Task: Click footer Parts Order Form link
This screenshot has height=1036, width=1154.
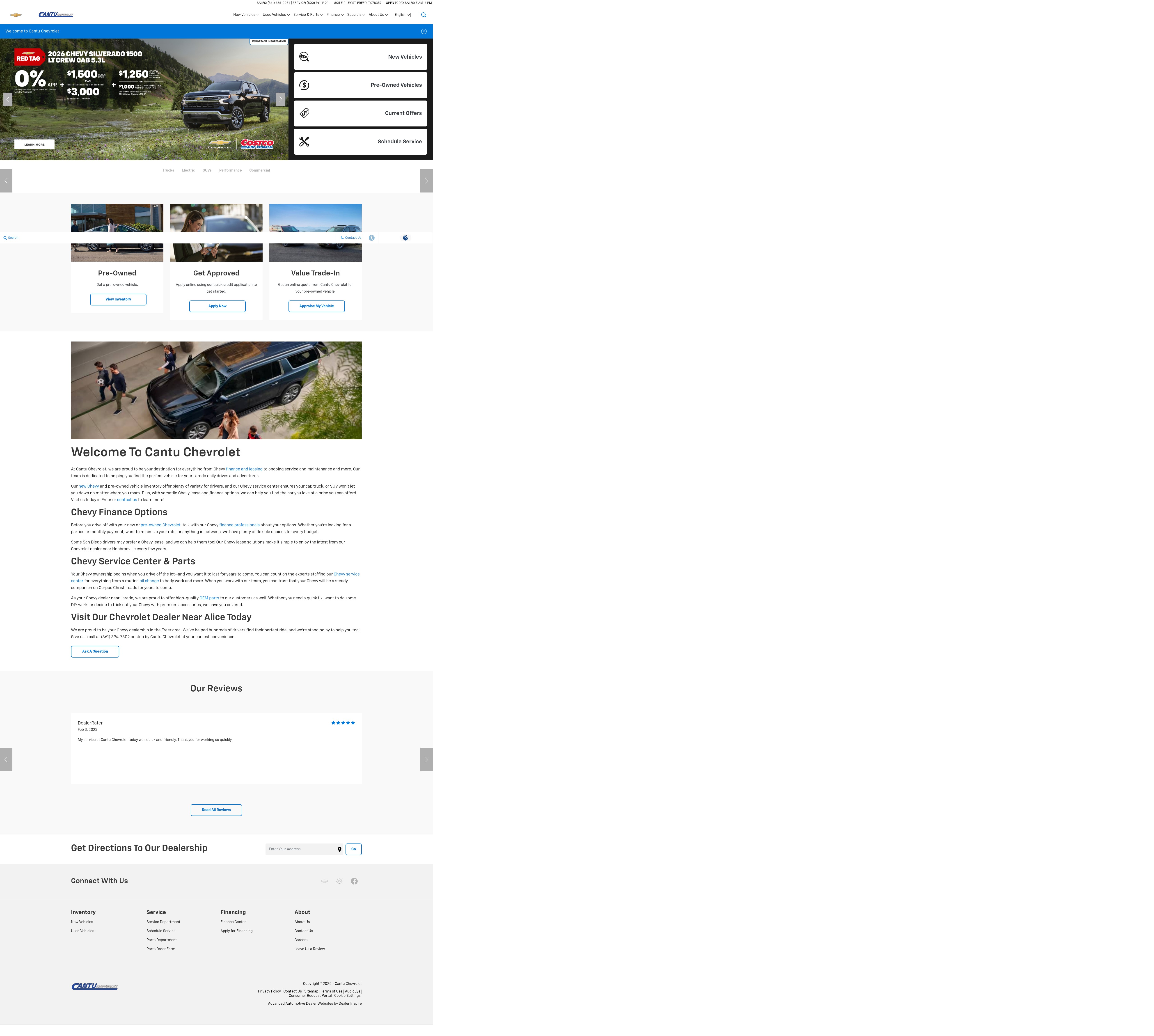Action: pos(161,949)
